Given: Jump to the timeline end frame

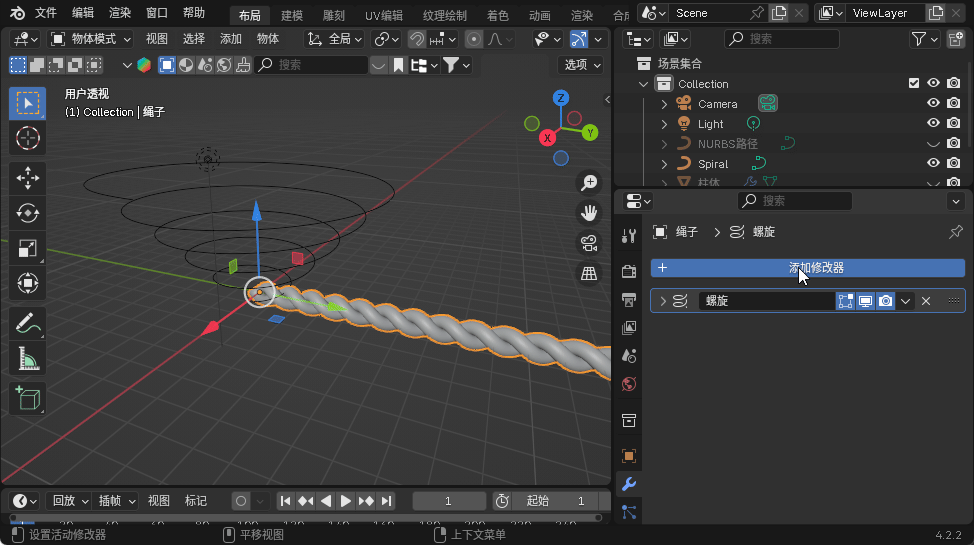Looking at the screenshot, I should [386, 501].
